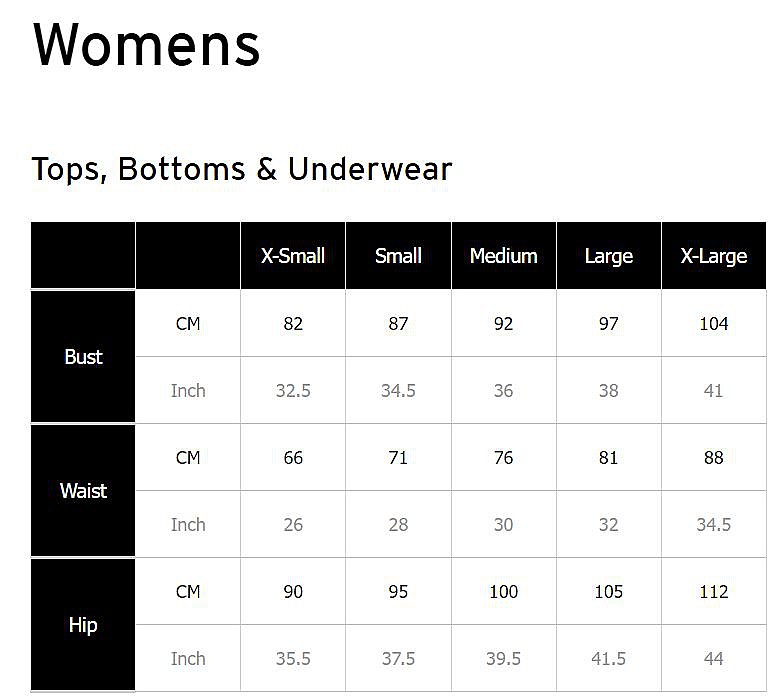Click the Large column header

click(x=608, y=256)
